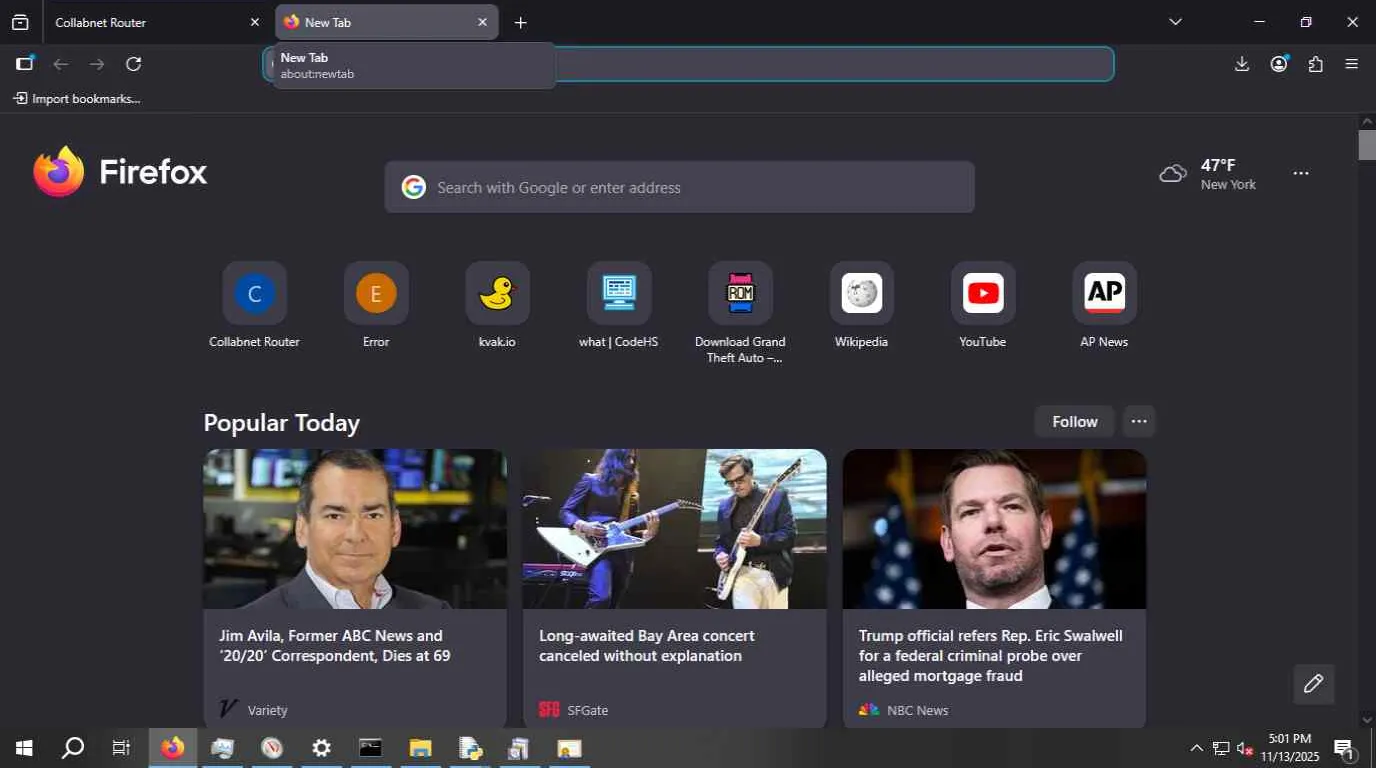The height and width of the screenshot is (768, 1376).
Task: Open the Jim Avila Variety article
Action: tap(355, 589)
